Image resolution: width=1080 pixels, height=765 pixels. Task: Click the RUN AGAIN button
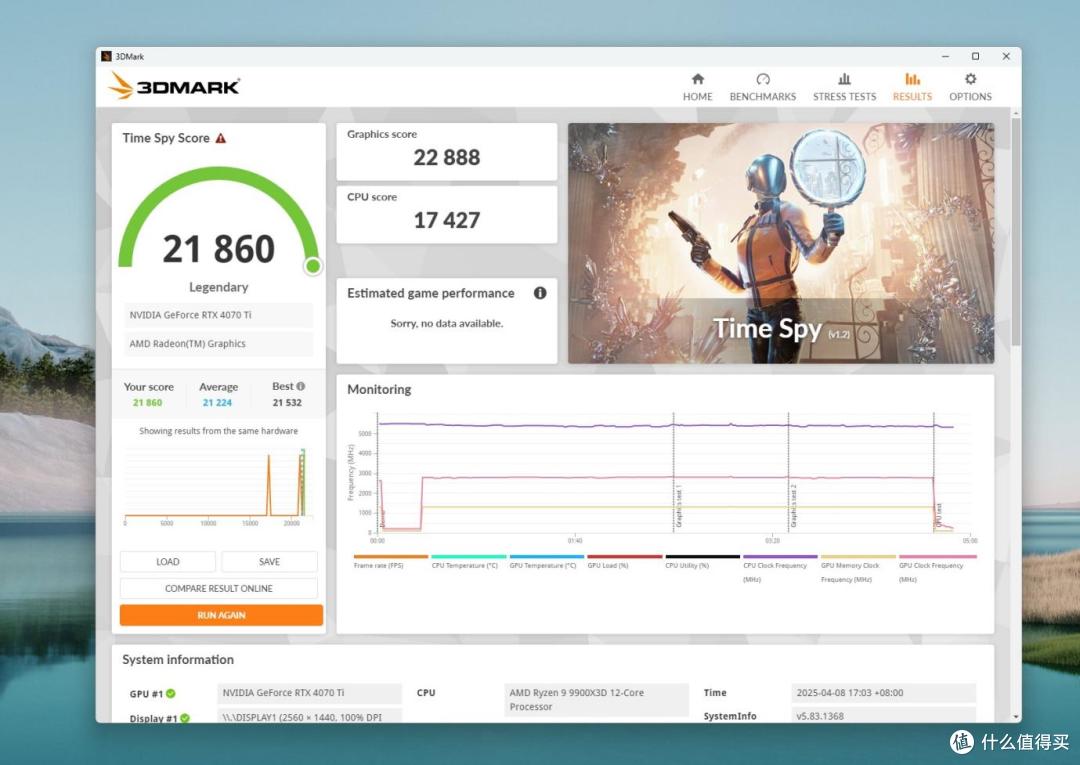point(221,615)
